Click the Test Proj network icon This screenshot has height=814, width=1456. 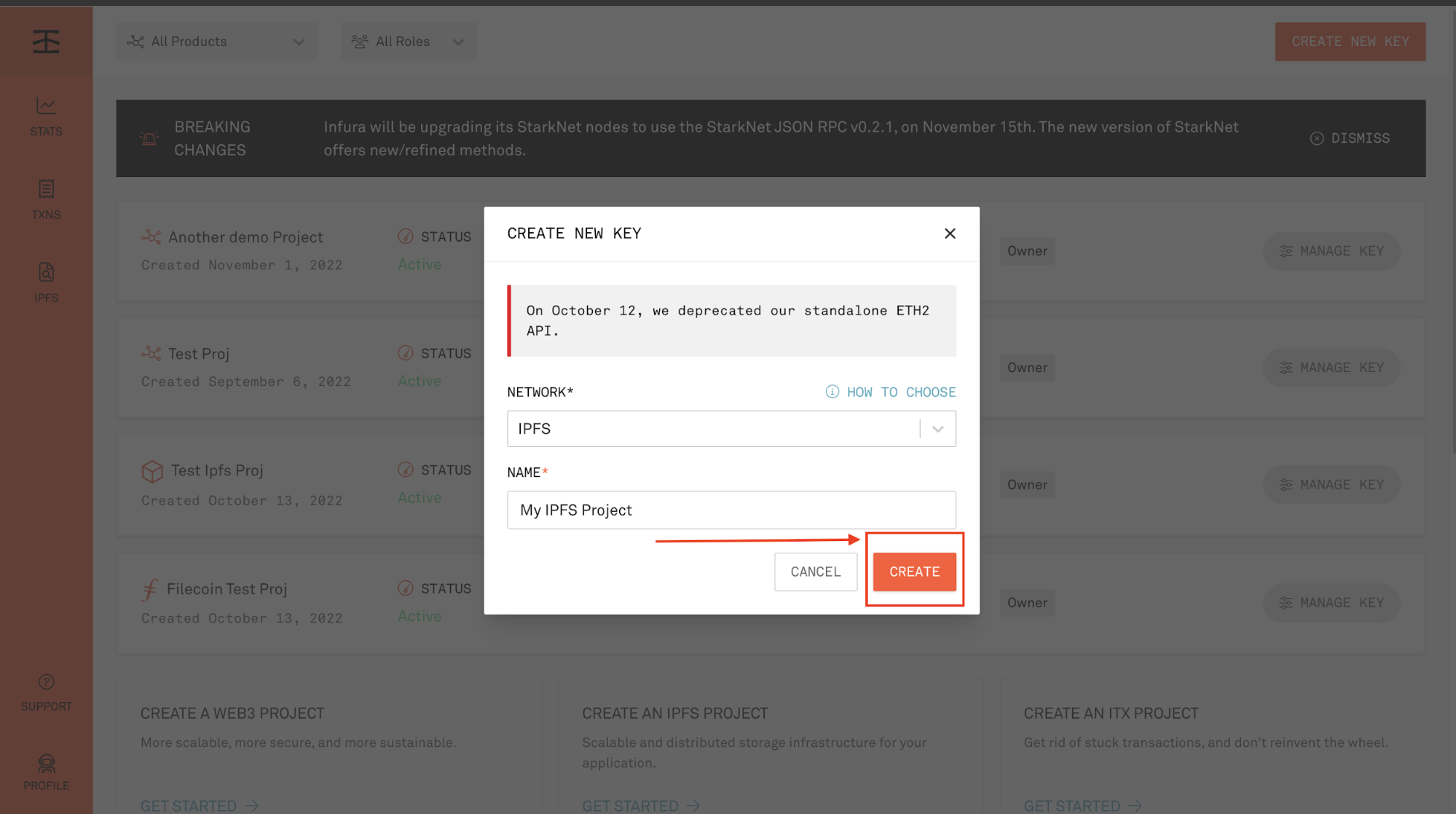[x=151, y=353]
